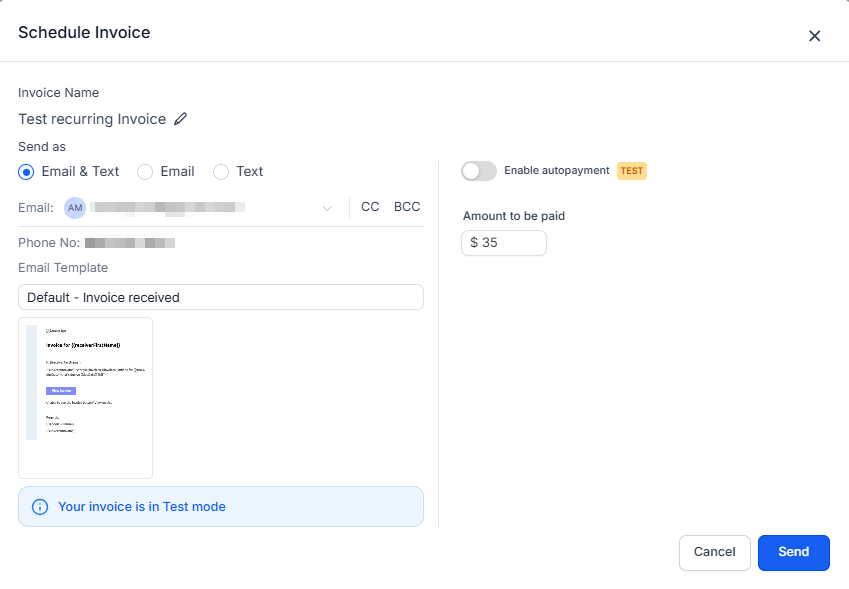Add BCC recipients
849x589 pixels.
[x=407, y=207]
